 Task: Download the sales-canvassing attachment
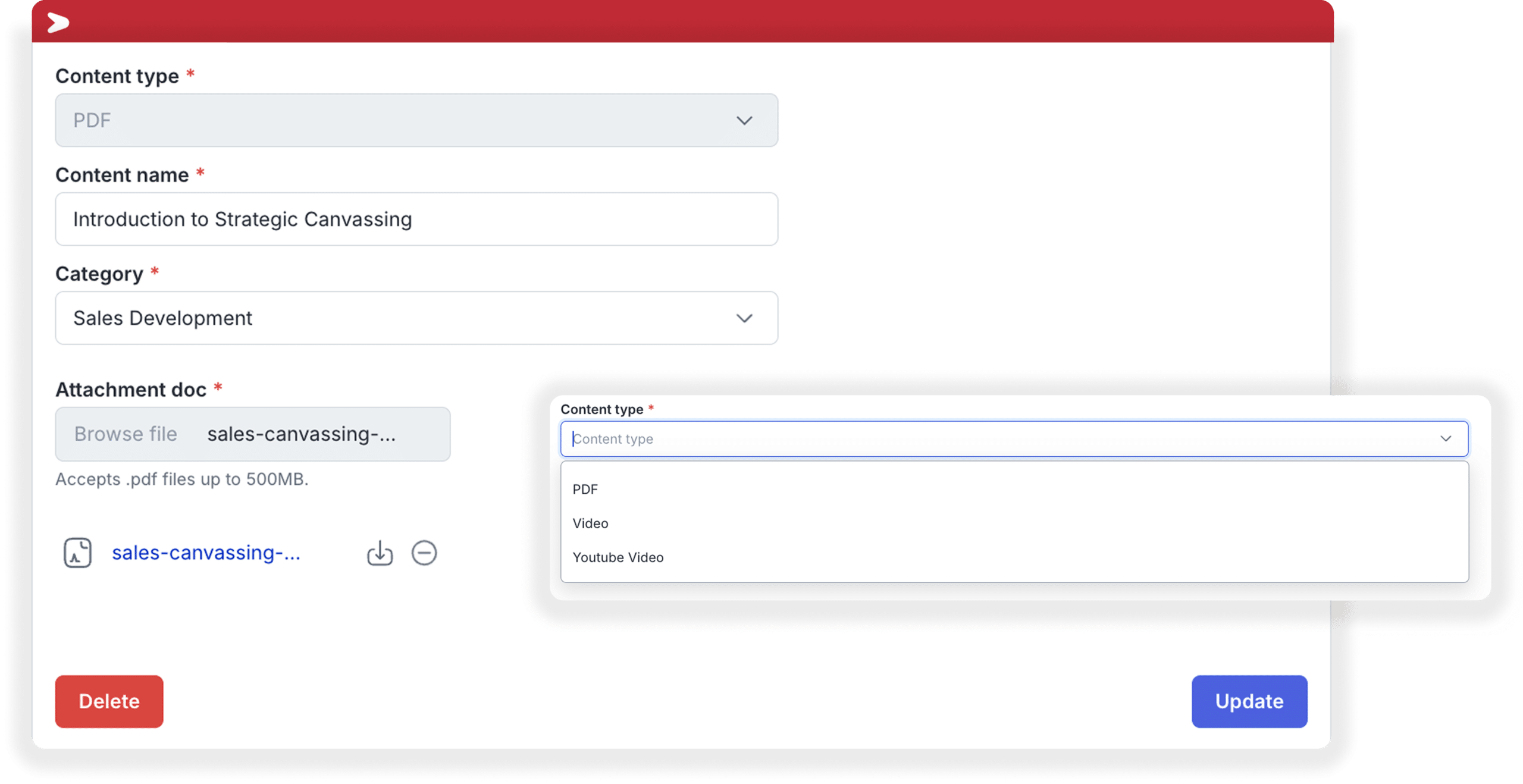coord(380,553)
